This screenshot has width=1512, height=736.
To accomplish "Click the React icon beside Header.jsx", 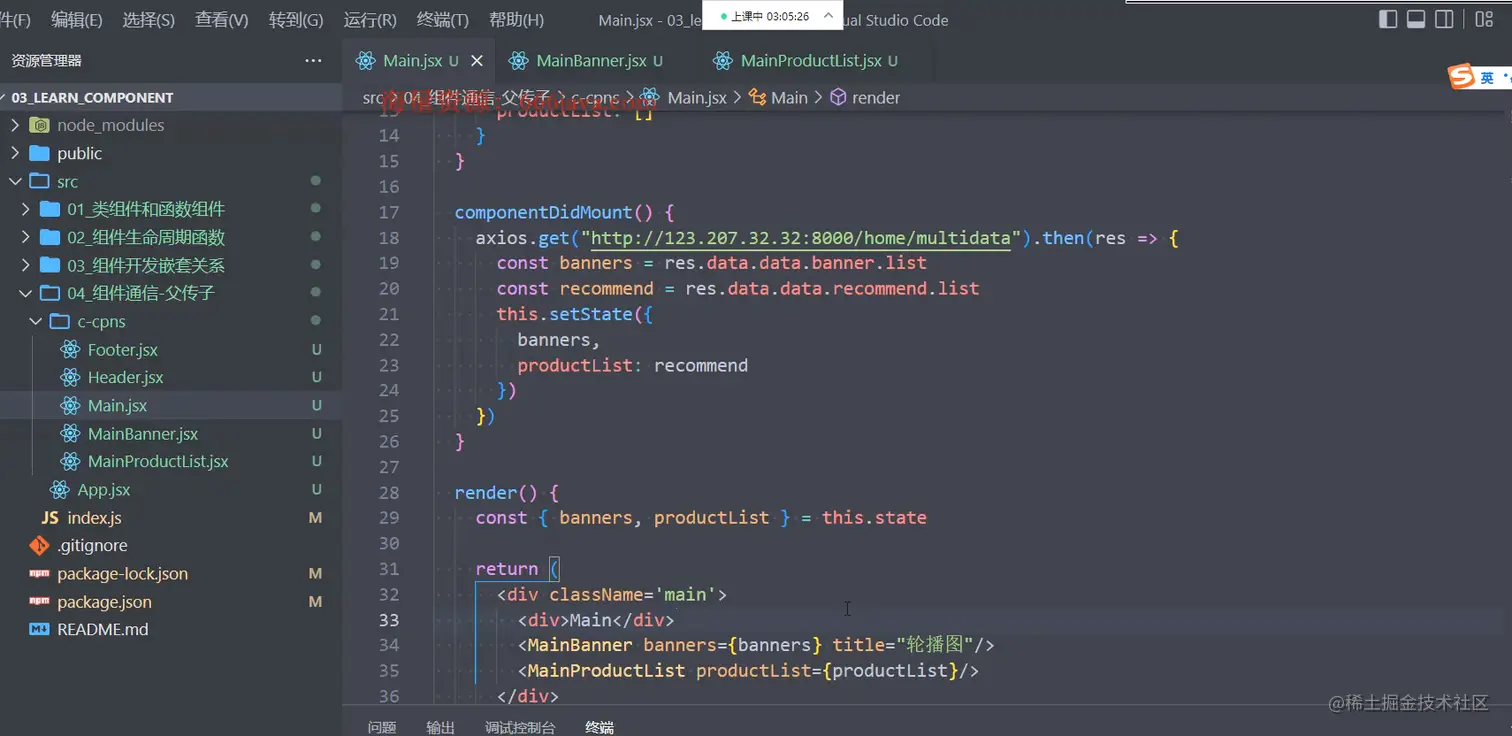I will pyautogui.click(x=69, y=378).
